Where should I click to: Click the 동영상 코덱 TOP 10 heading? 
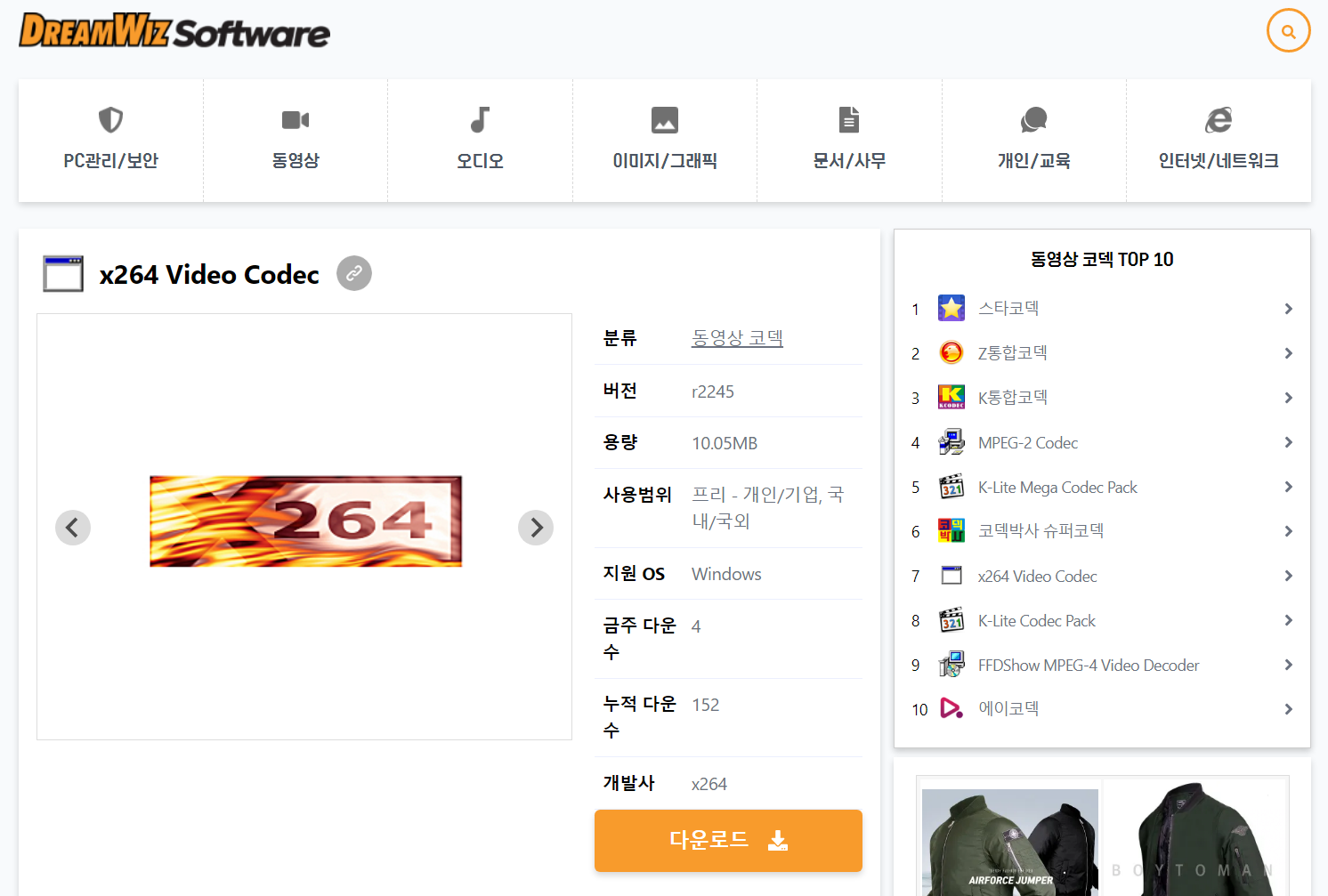[x=1102, y=259]
